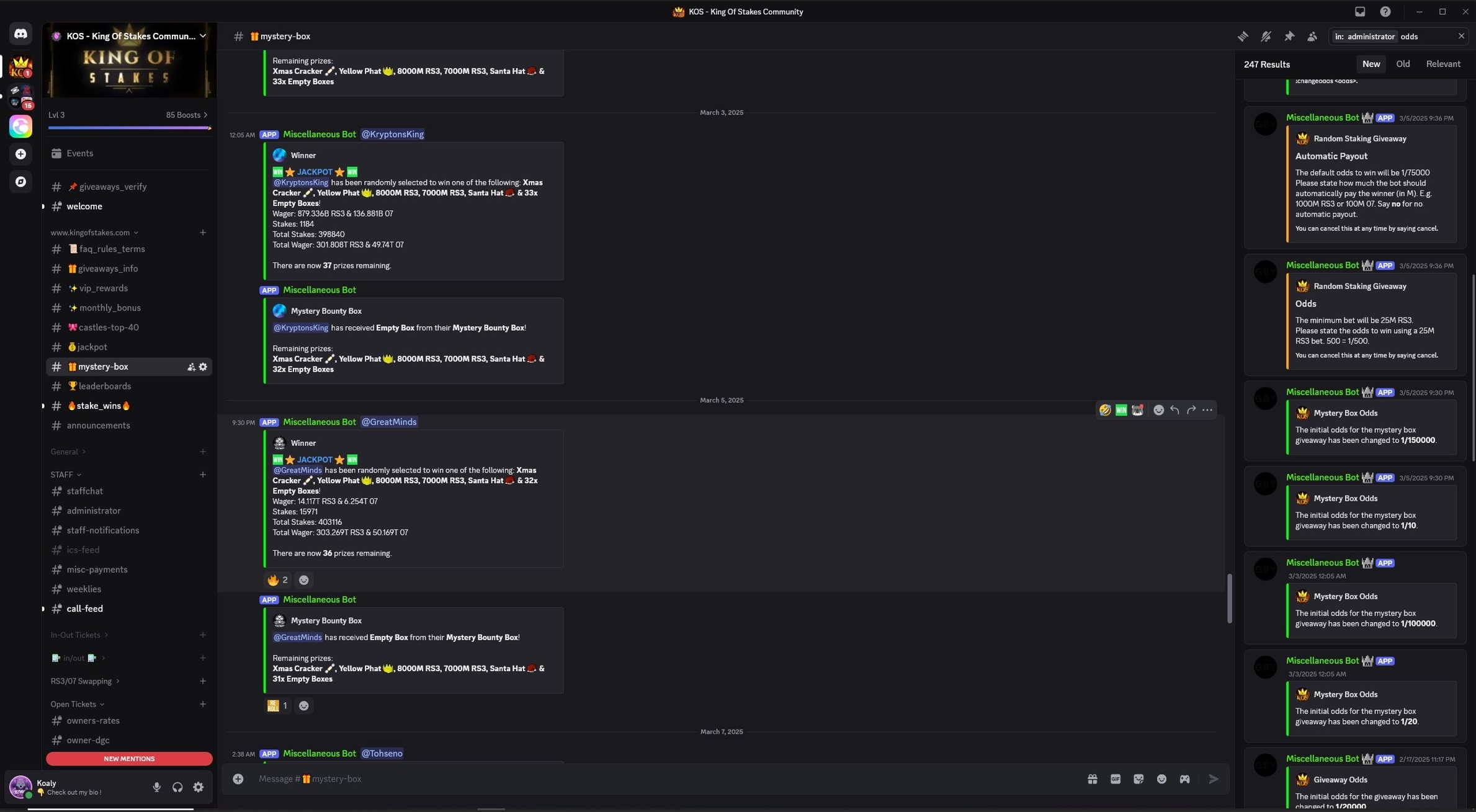Toggle the fire reaction with count 2
1476x812 pixels.
278,580
